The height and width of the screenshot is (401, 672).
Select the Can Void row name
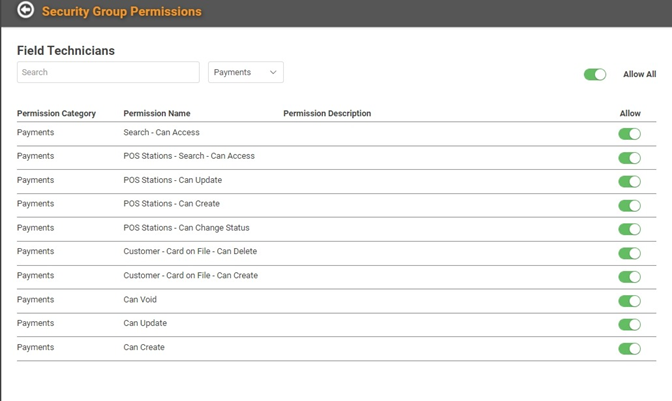[x=140, y=299]
